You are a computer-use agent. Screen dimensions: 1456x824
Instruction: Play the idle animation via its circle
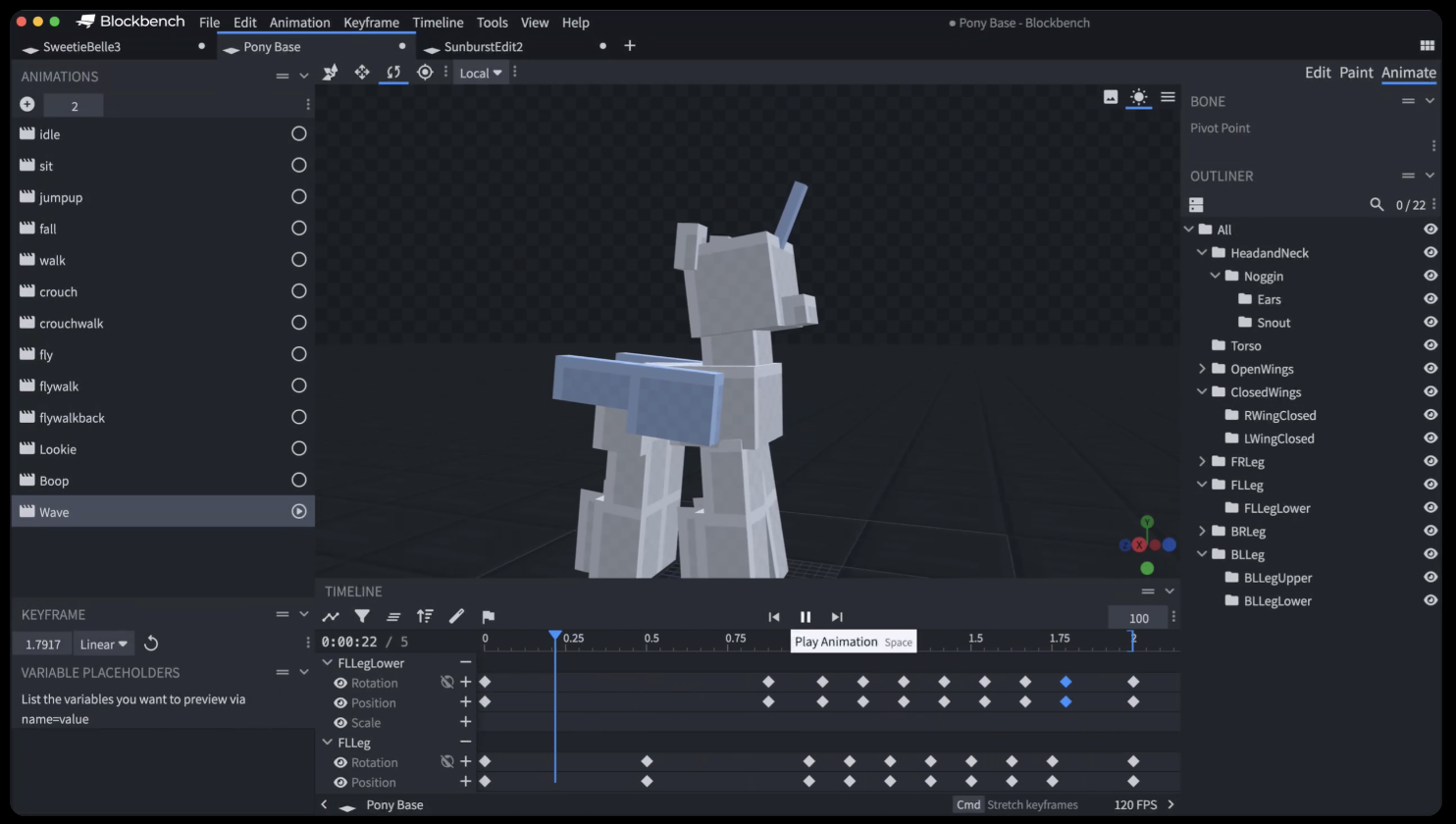point(299,133)
